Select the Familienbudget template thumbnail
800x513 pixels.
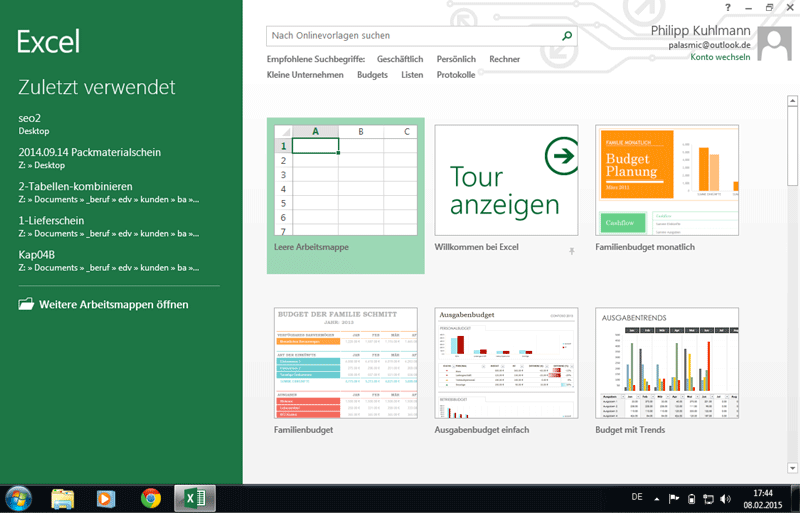point(345,363)
